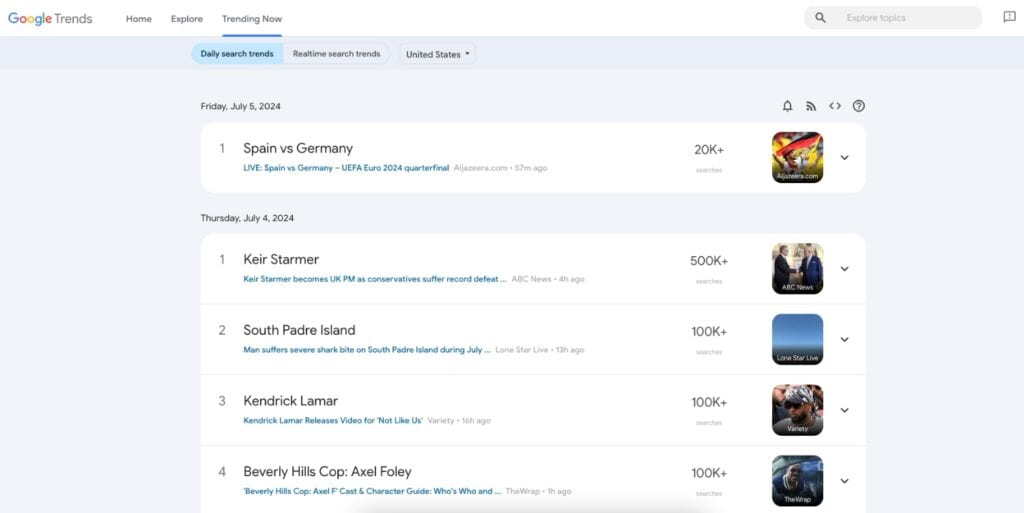Open the Keir Starmer becomes UK PM link
This screenshot has width=1024, height=513.
coord(375,279)
